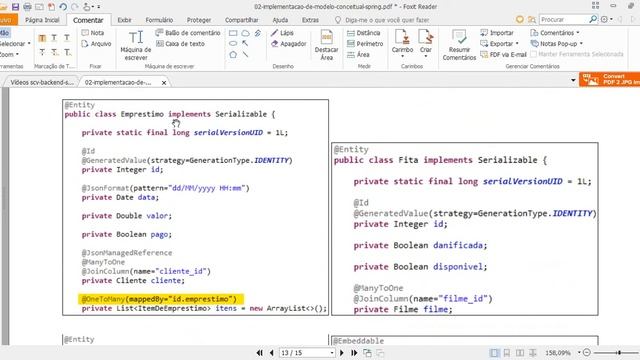This screenshot has height=360, width=640.
Task: Switch to single page view mode
Action: [494, 353]
